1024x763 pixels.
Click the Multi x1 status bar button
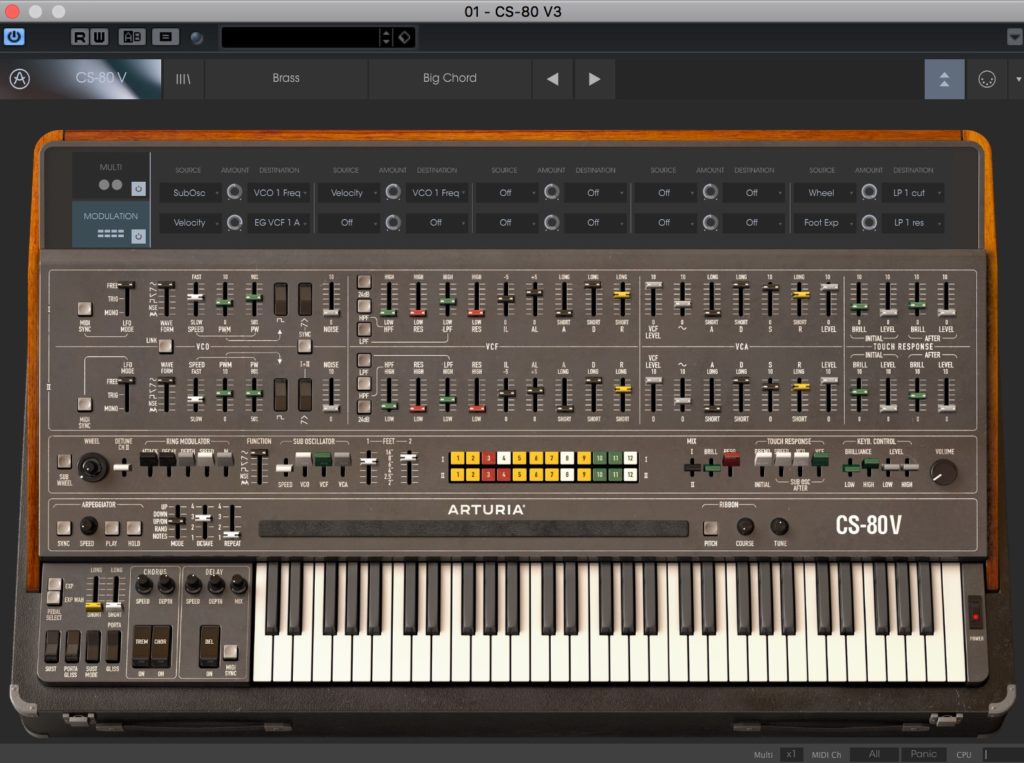pyautogui.click(x=791, y=754)
